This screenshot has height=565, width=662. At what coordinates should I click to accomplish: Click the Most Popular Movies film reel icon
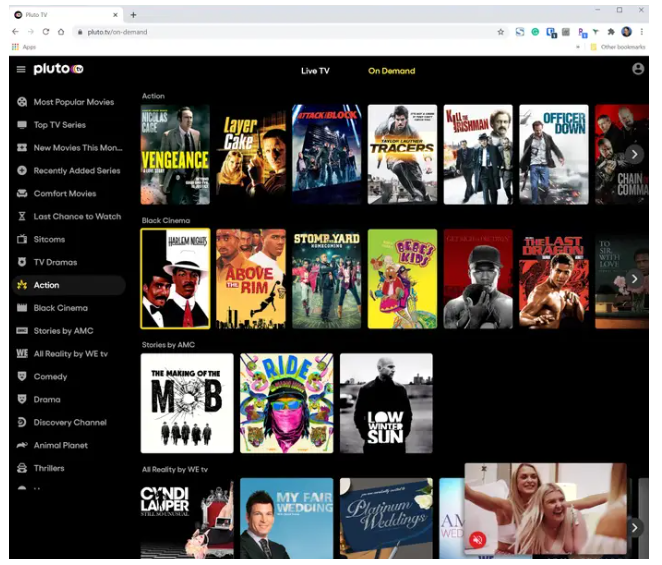[22, 102]
